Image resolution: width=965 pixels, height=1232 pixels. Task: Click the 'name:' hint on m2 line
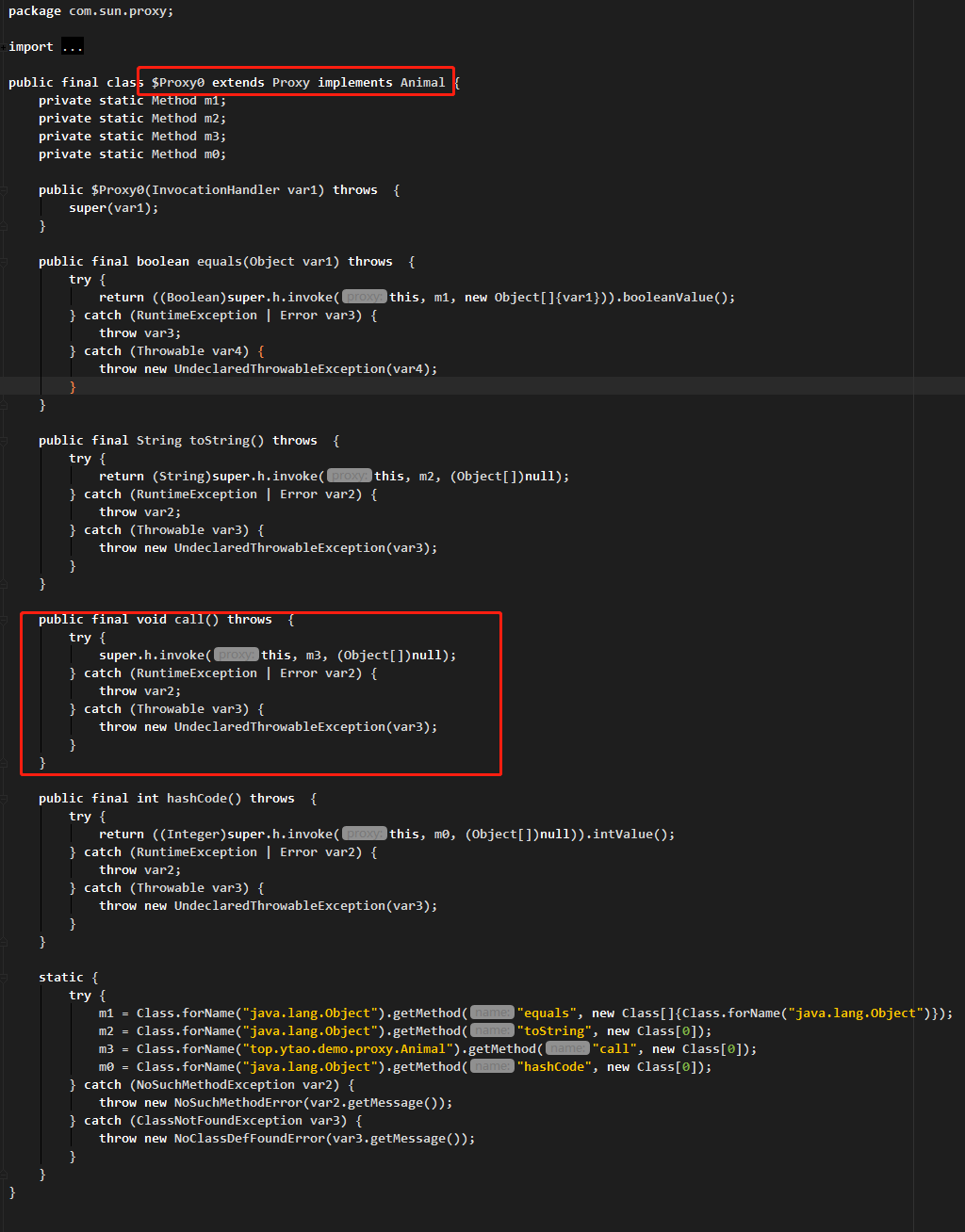pos(493,1031)
